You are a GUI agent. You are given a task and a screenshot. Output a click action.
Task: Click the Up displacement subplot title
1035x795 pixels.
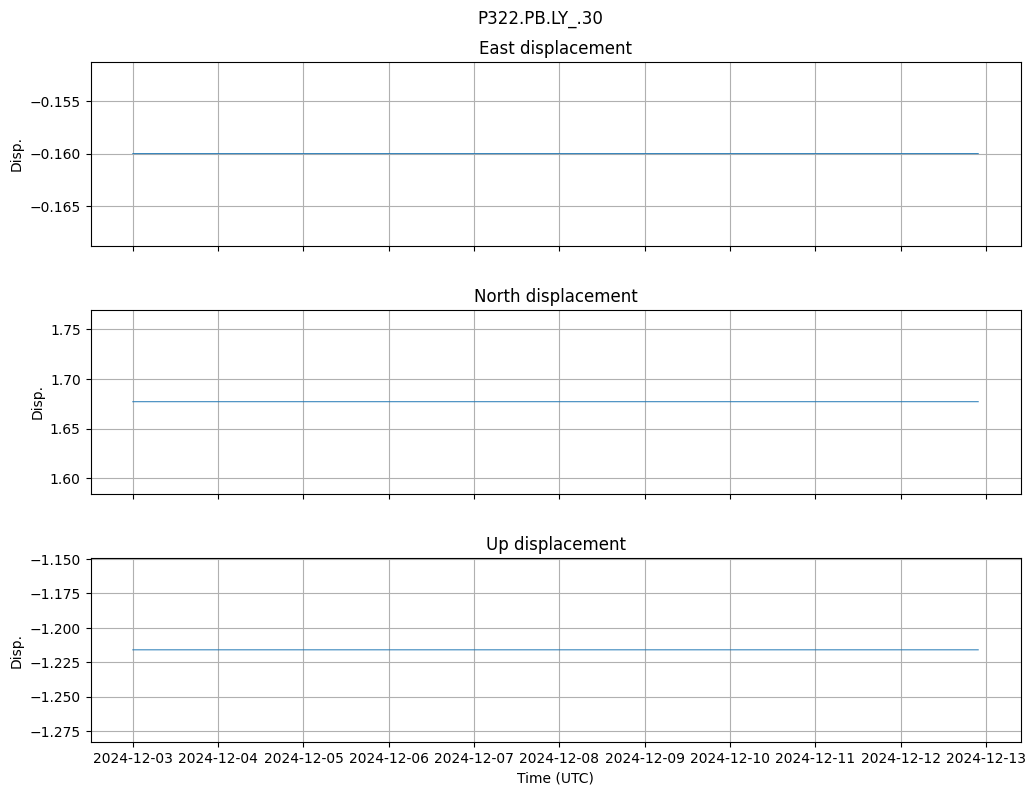click(555, 544)
